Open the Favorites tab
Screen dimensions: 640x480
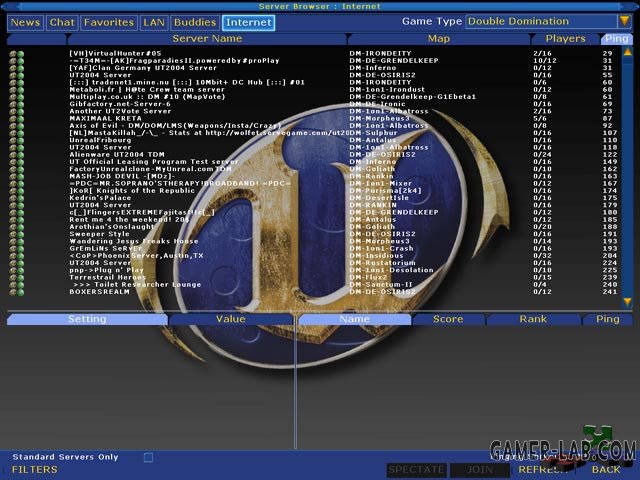(x=109, y=22)
